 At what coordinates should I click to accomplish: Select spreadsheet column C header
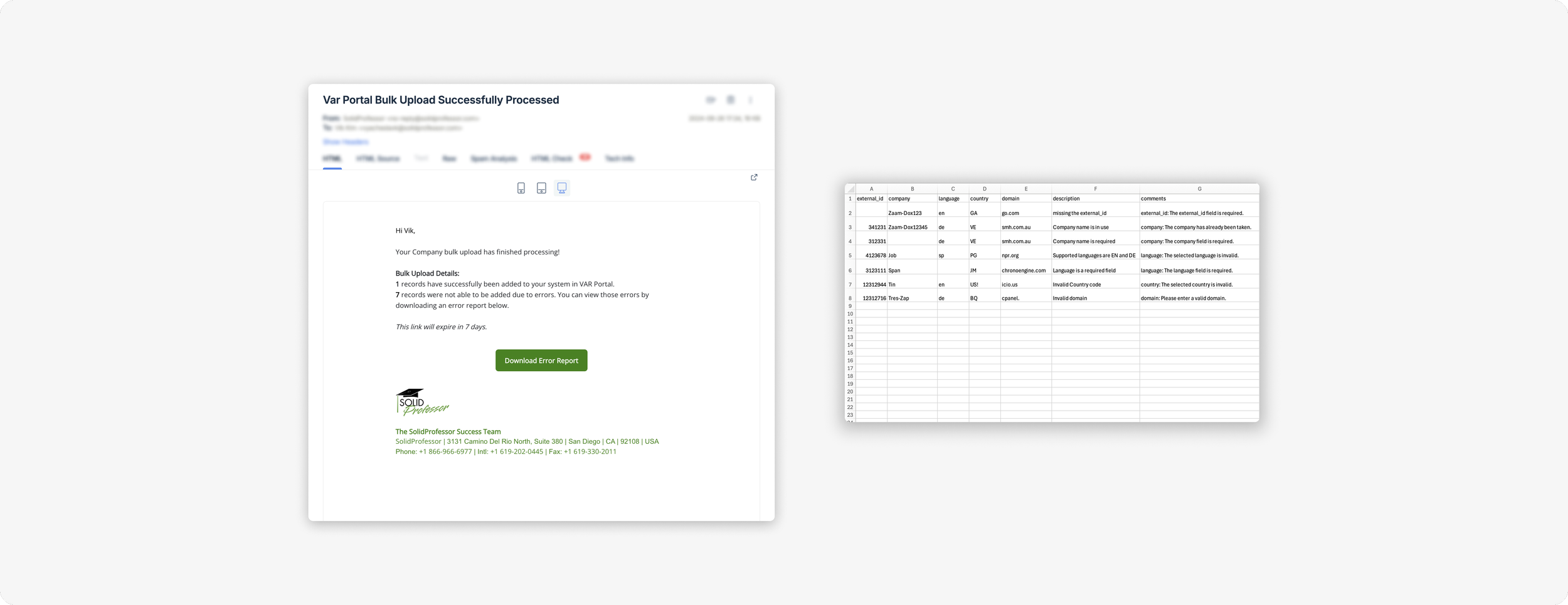[x=953, y=189]
